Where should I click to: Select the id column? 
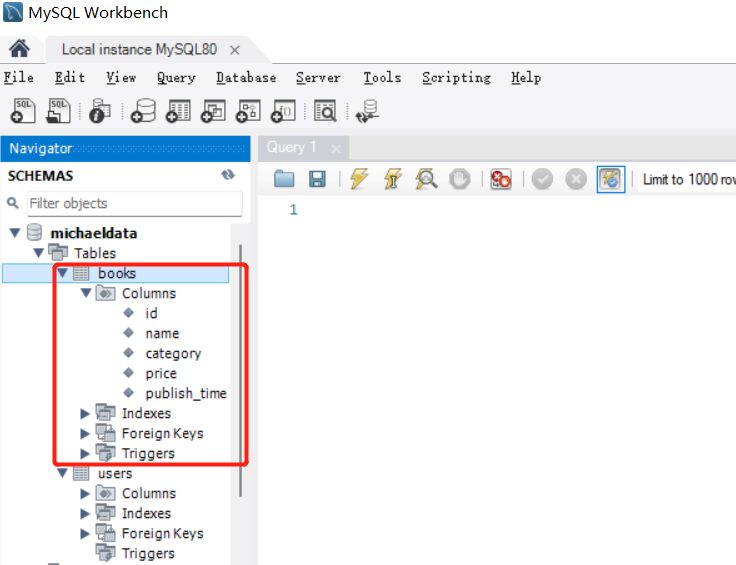151,313
